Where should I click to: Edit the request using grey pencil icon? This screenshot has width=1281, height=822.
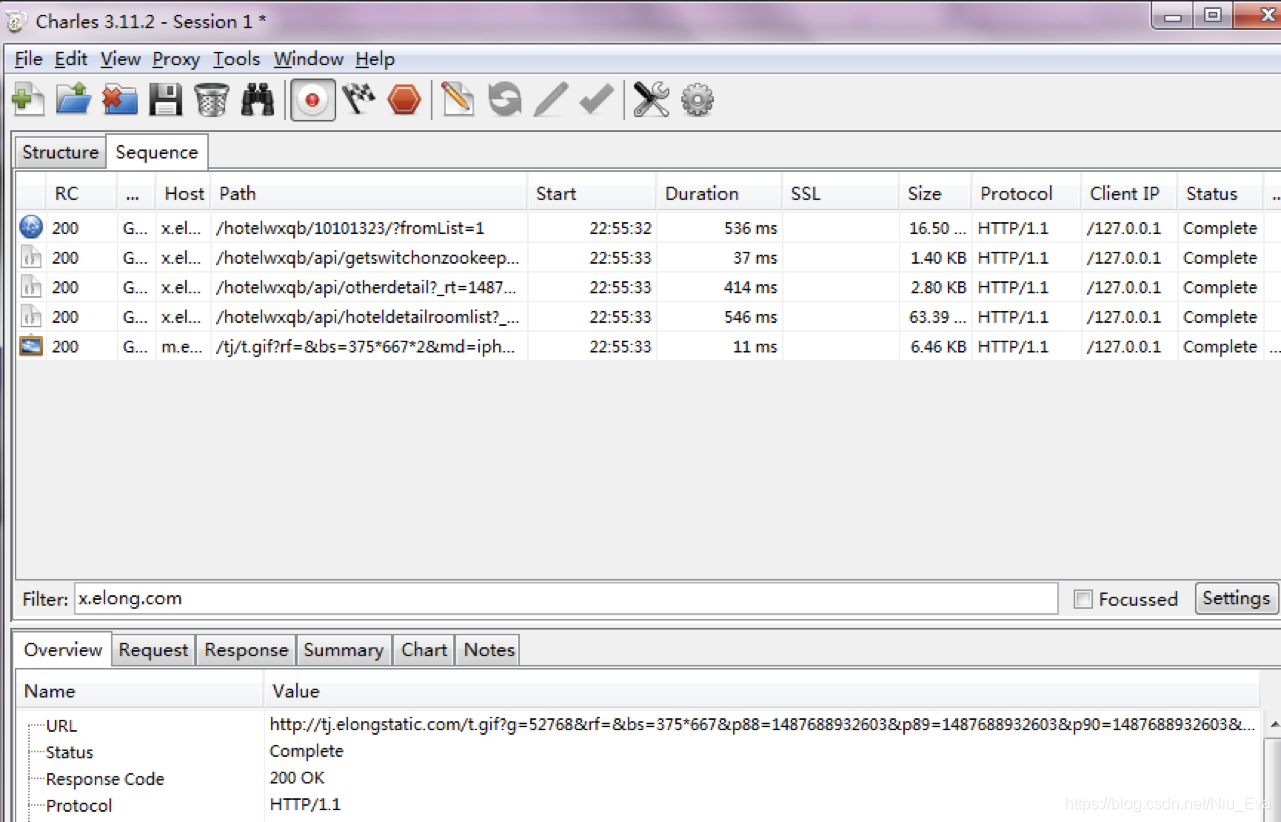click(x=551, y=100)
